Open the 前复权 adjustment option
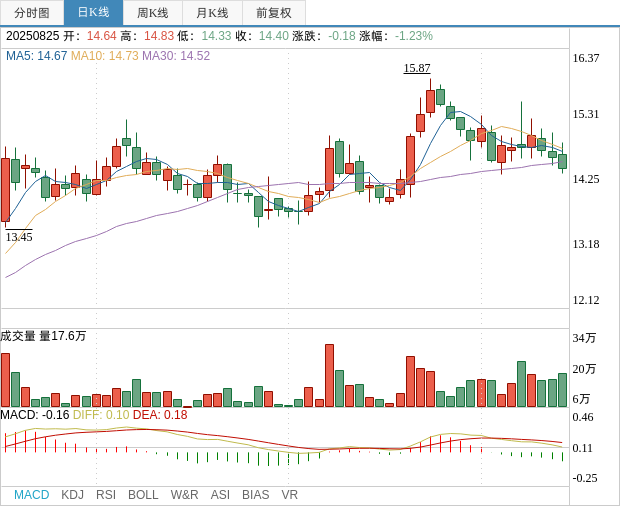This screenshot has height=506, width=620. 274,13
